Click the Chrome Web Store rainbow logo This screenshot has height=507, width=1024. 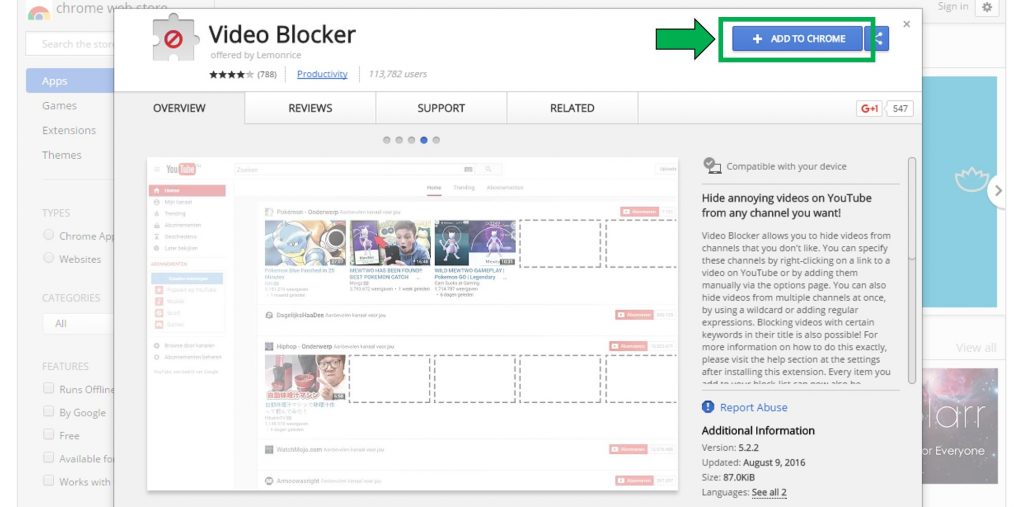39,12
